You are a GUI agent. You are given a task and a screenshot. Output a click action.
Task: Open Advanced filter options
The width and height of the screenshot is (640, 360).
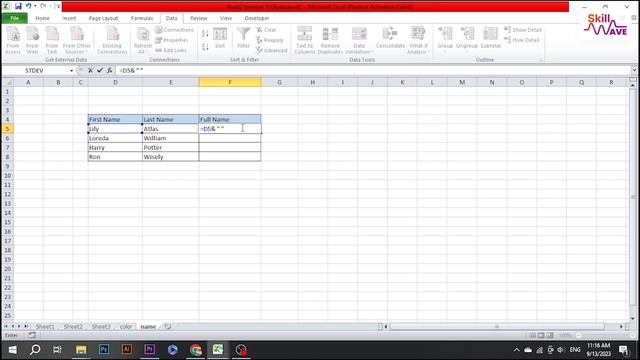[x=272, y=50]
